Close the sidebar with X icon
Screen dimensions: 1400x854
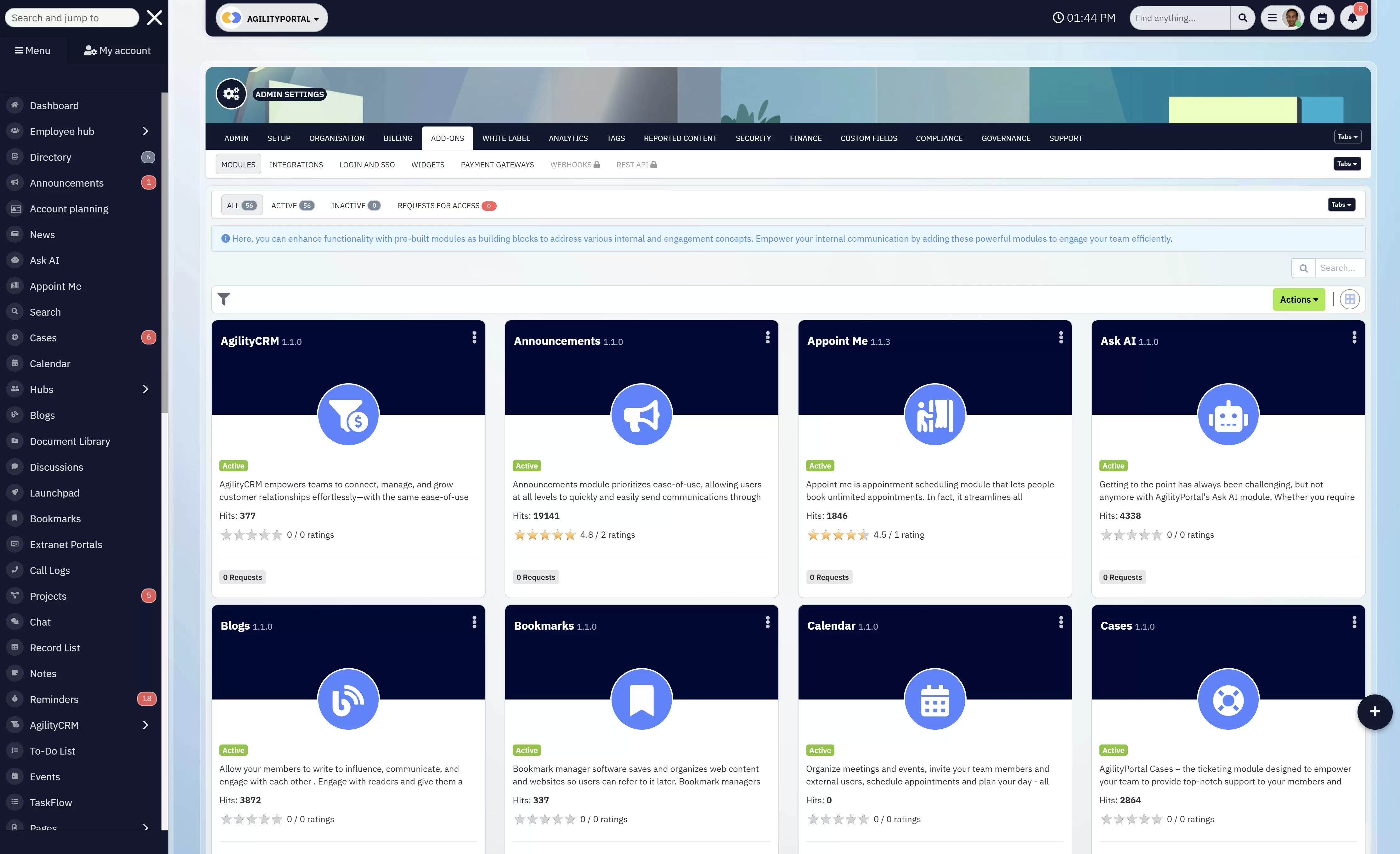point(154,18)
